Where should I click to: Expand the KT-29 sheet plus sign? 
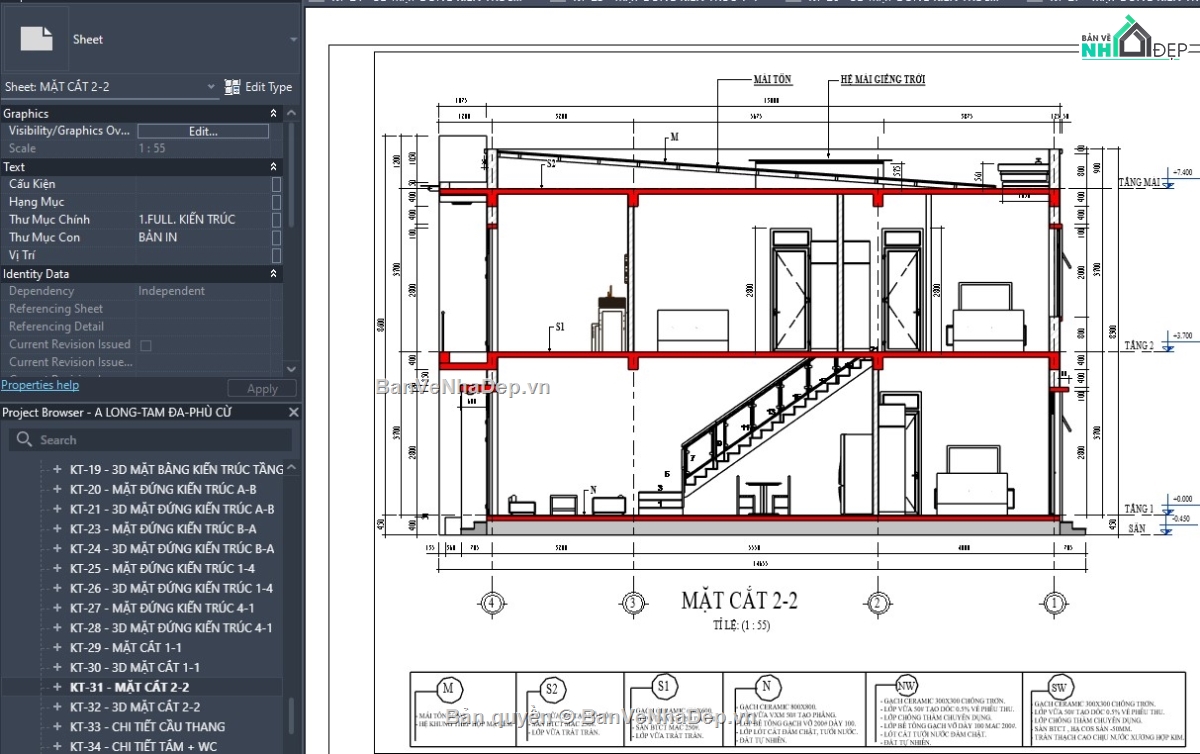click(x=57, y=647)
